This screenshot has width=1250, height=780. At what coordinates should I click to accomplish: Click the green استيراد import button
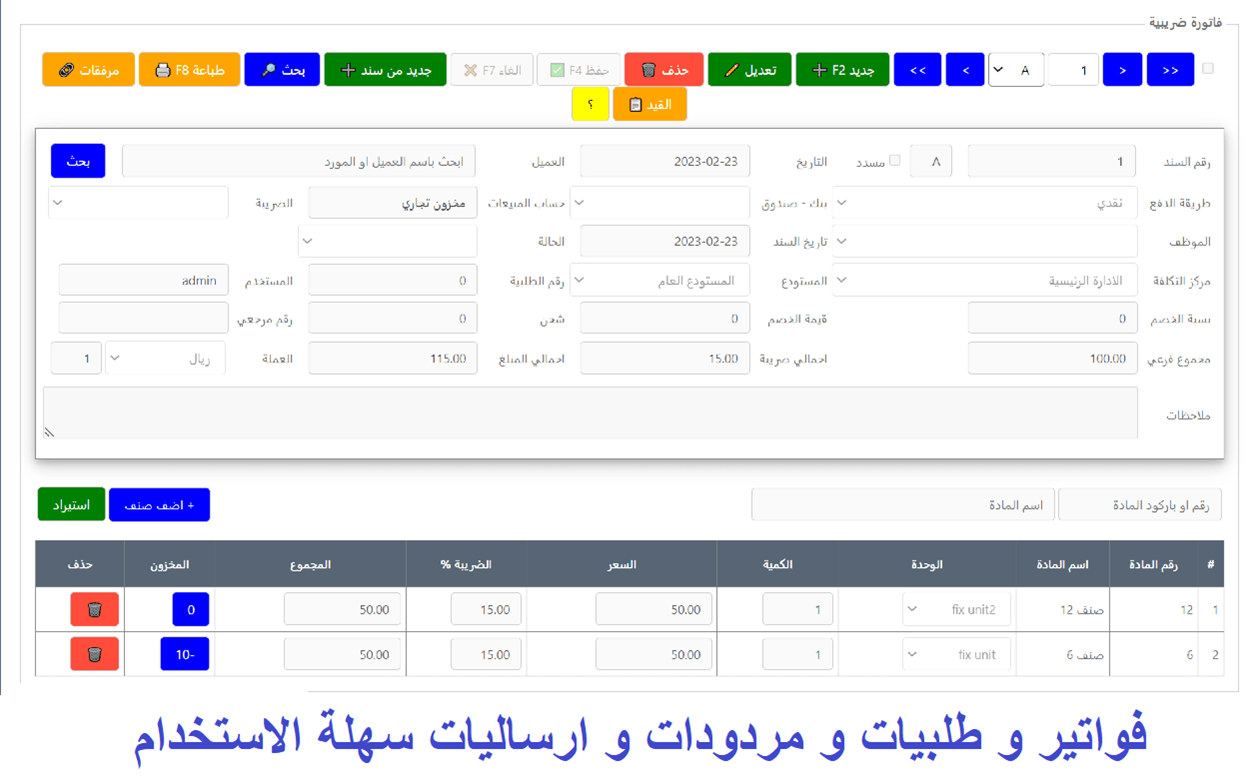click(x=71, y=505)
